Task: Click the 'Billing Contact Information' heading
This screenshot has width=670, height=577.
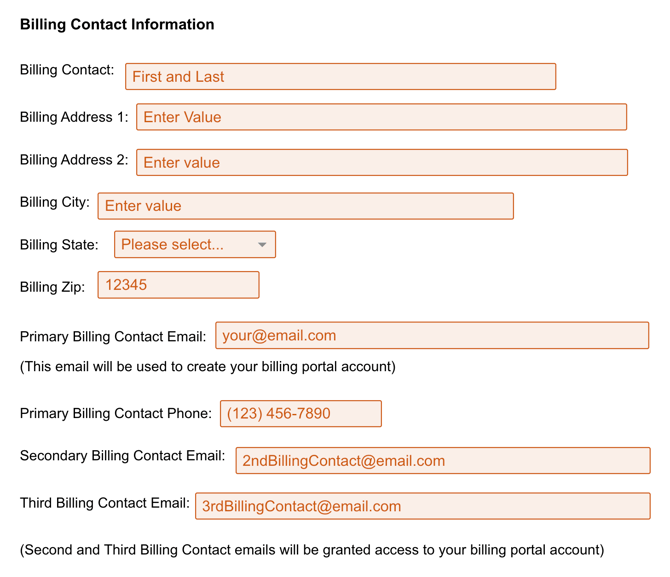Action: [x=117, y=24]
